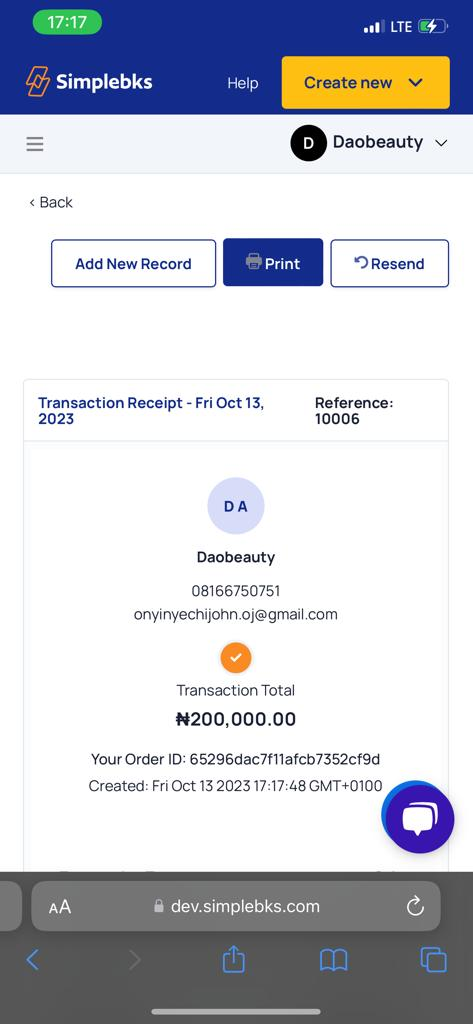Tap the Safari back arrow
Screen dimensions: 473x1024
pyautogui.click(x=33, y=960)
